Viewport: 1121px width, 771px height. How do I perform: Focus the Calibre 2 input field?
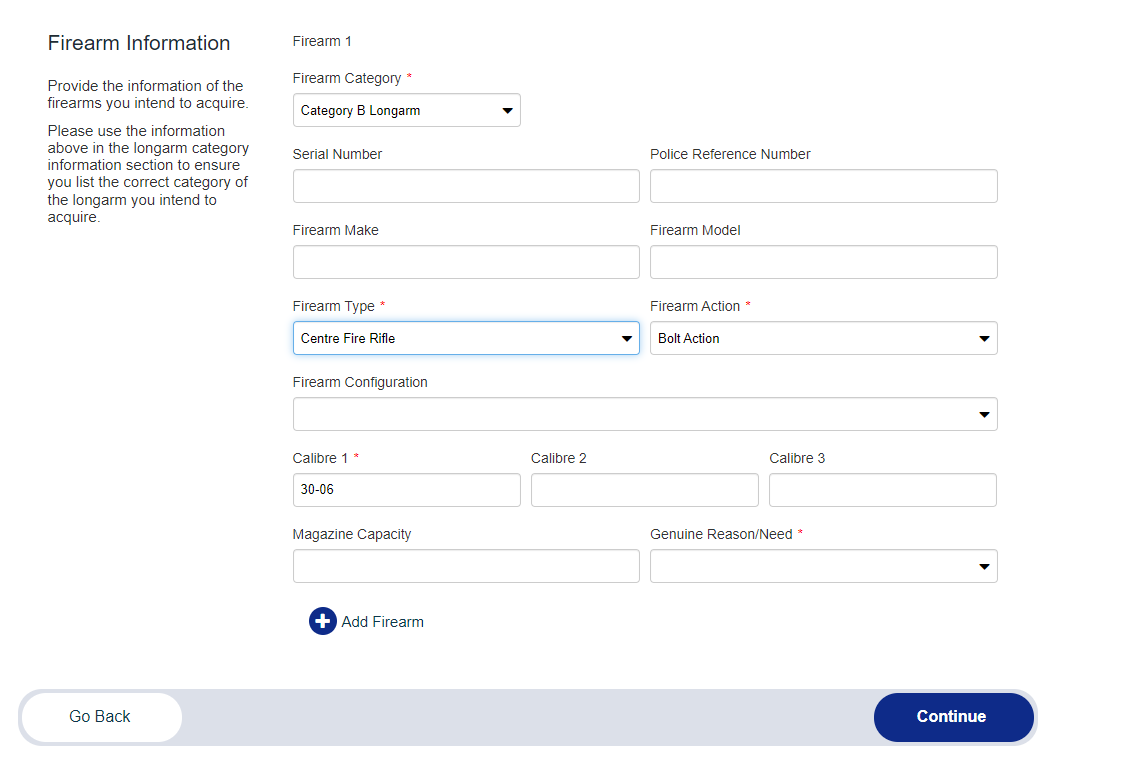click(x=644, y=491)
